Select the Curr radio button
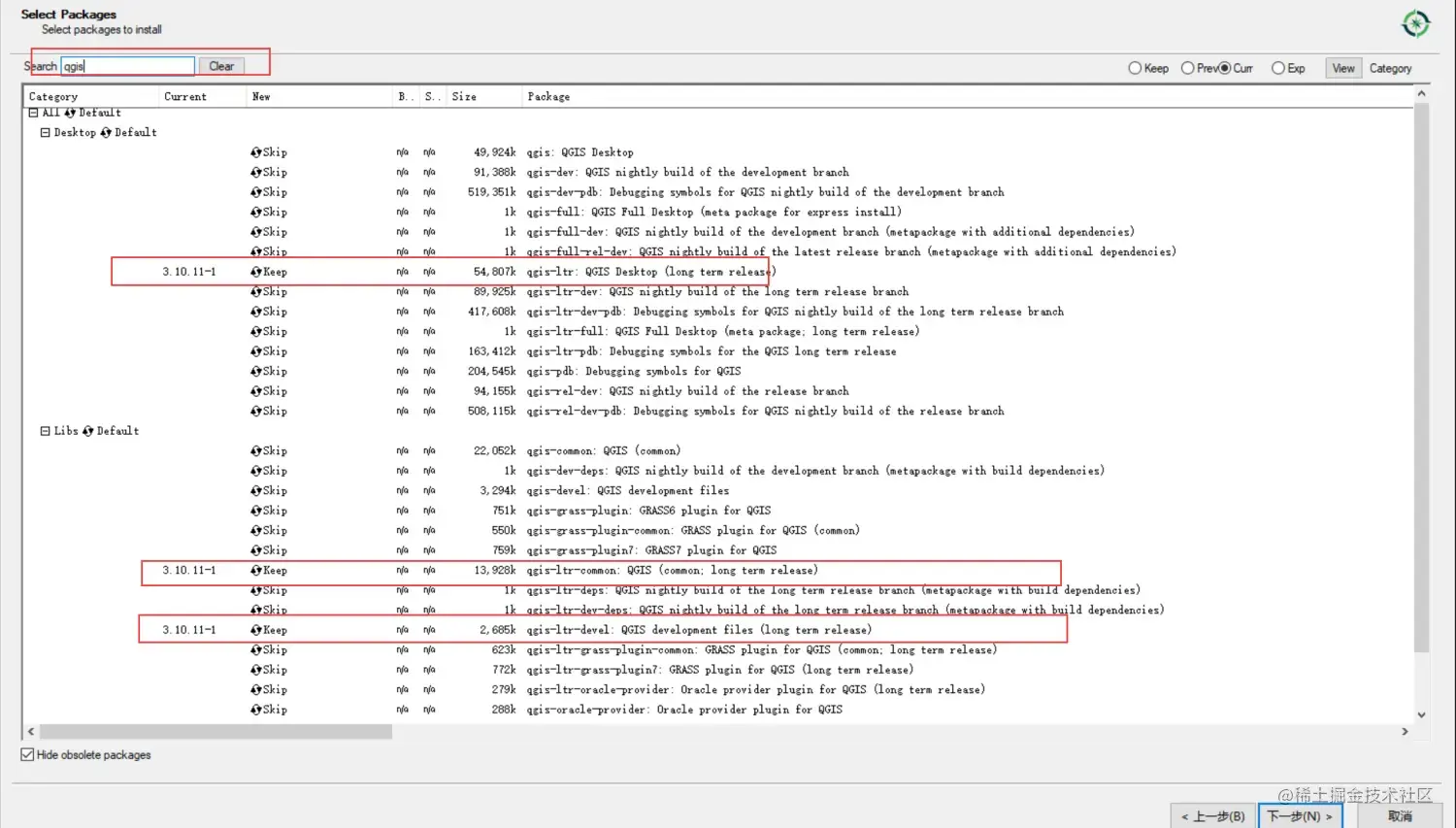Viewport: 1456px width, 828px height. coord(1225,68)
